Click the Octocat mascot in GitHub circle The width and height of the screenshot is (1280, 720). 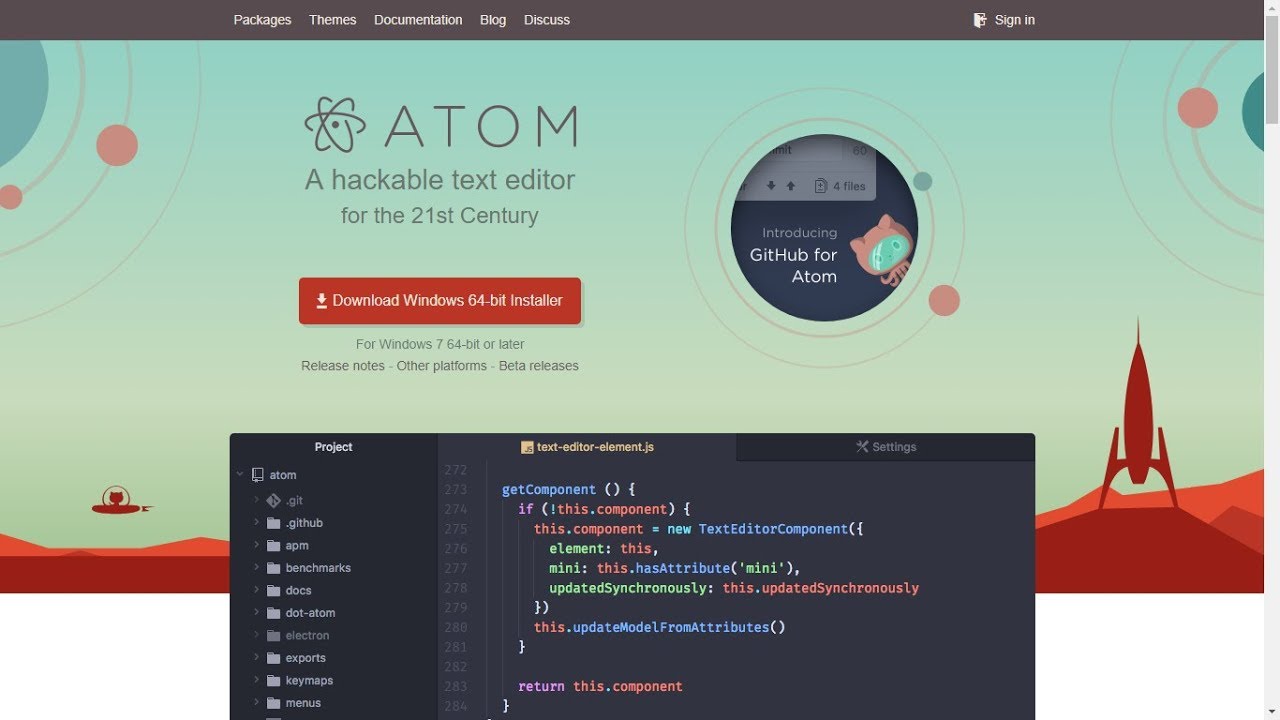883,250
